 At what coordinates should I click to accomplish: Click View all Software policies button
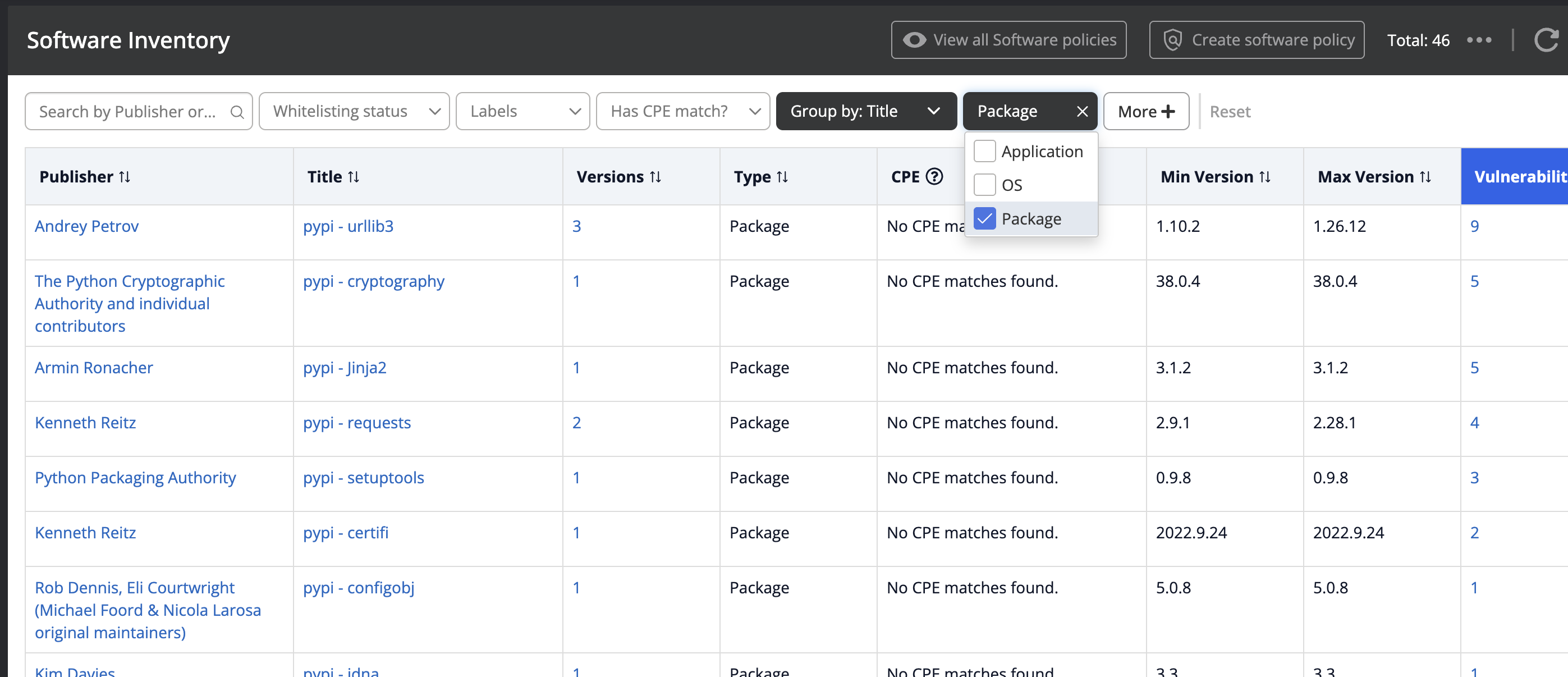pos(1008,40)
